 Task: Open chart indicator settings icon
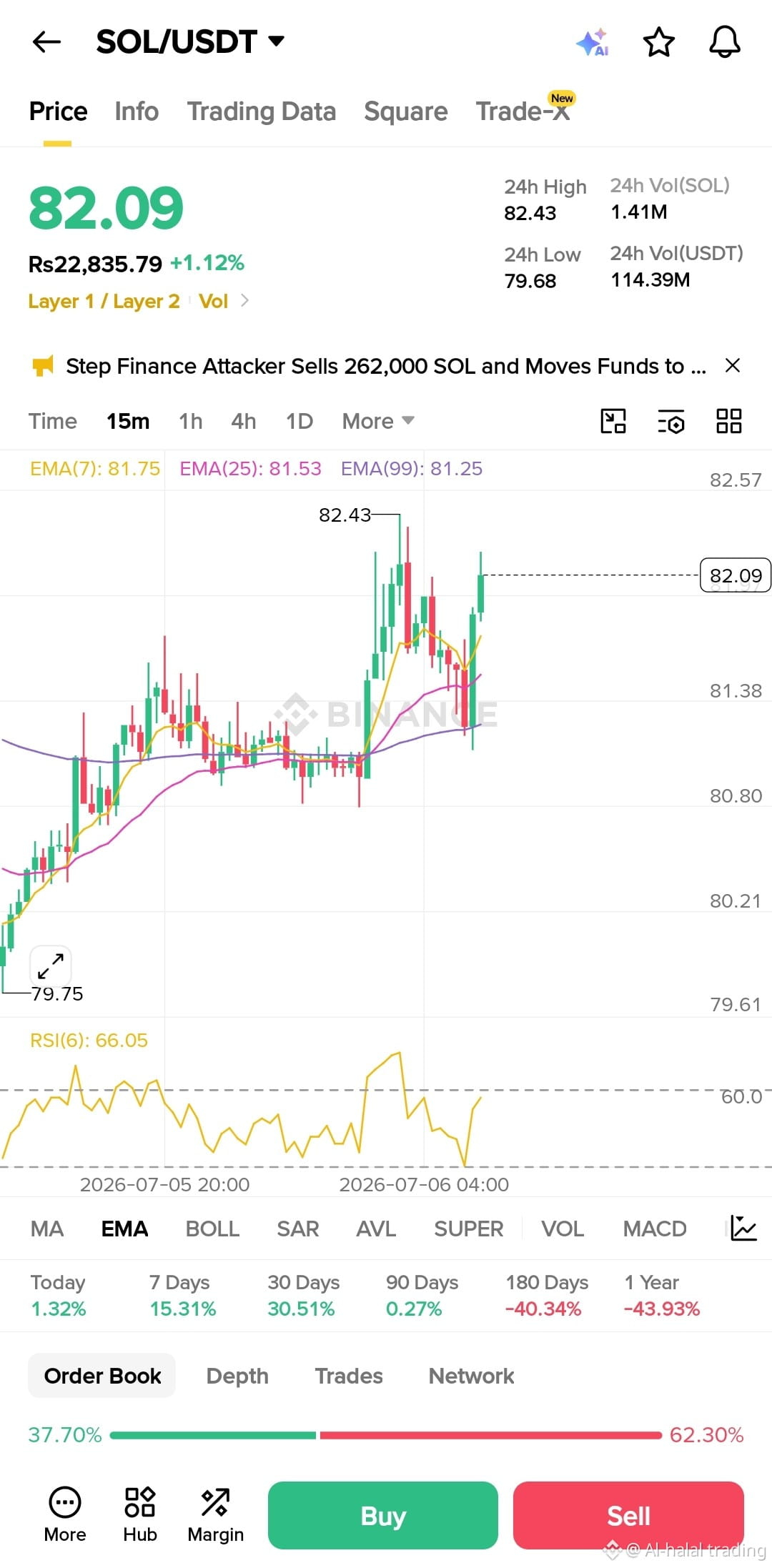(x=670, y=421)
